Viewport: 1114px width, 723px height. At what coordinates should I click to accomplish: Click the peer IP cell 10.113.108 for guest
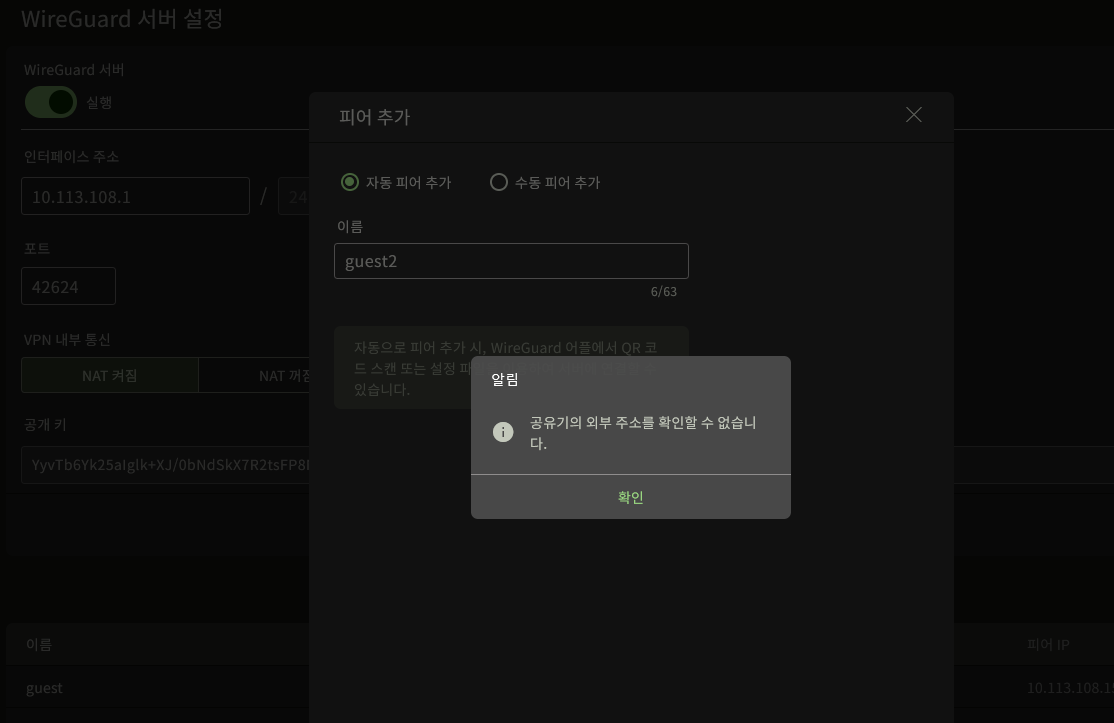[1070, 687]
